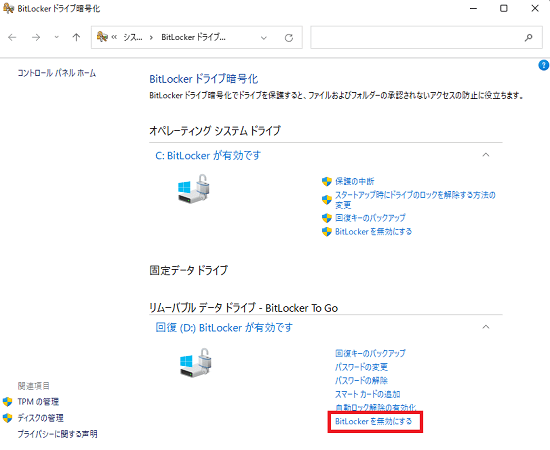The height and width of the screenshot is (450, 550).
Task: Click the Forward navigation arrow
Action: click(x=36, y=38)
